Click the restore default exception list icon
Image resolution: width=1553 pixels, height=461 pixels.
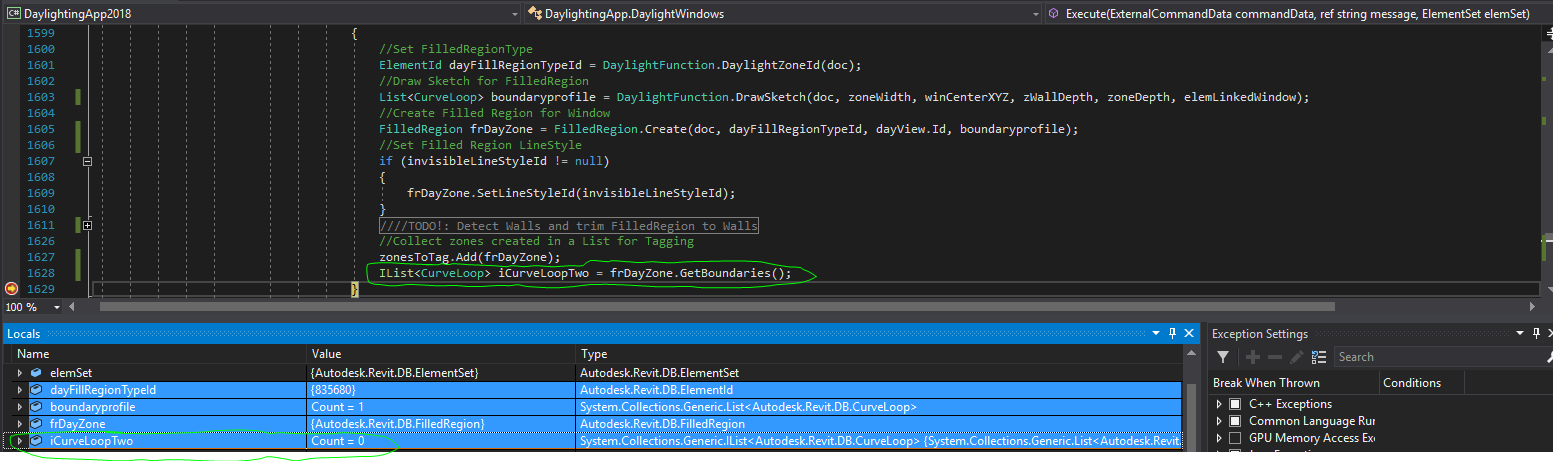(1319, 357)
